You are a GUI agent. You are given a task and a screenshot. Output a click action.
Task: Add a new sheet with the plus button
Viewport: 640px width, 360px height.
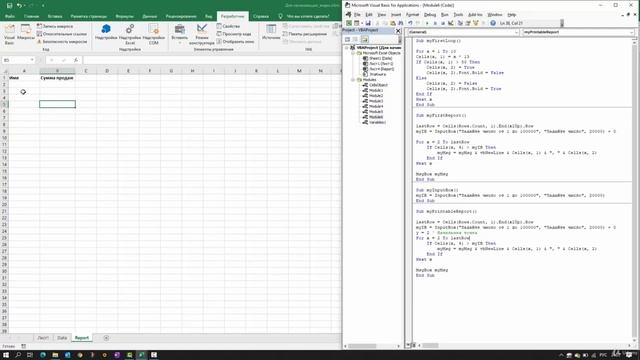point(106,338)
